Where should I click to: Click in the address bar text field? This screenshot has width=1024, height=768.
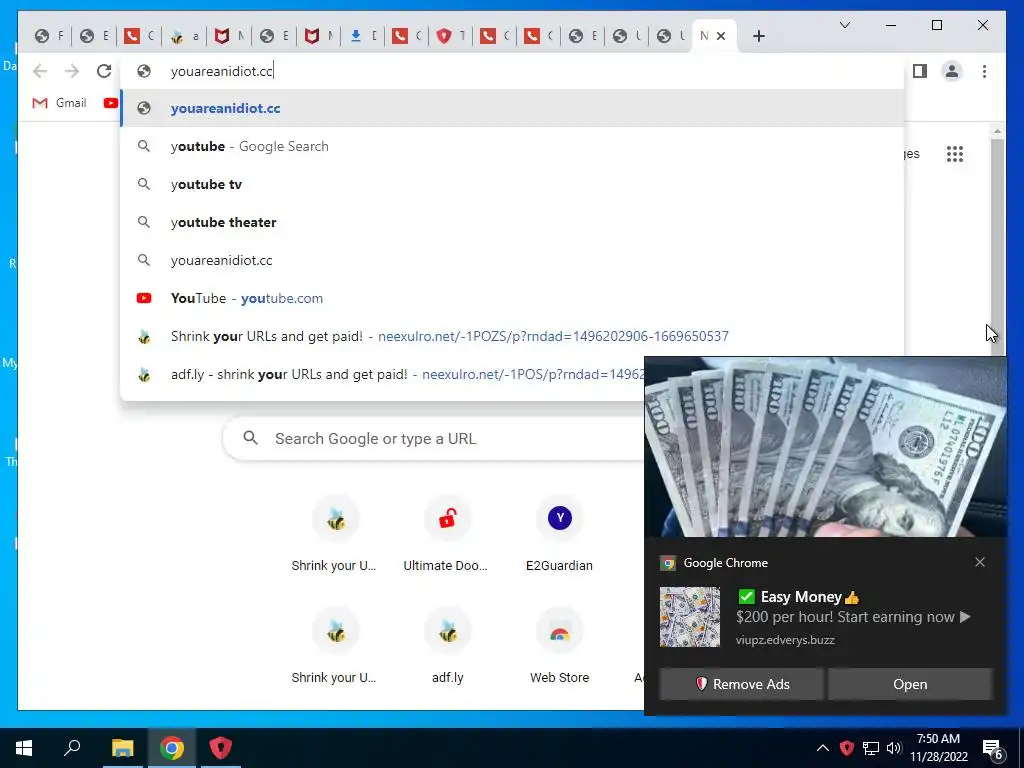(x=513, y=71)
